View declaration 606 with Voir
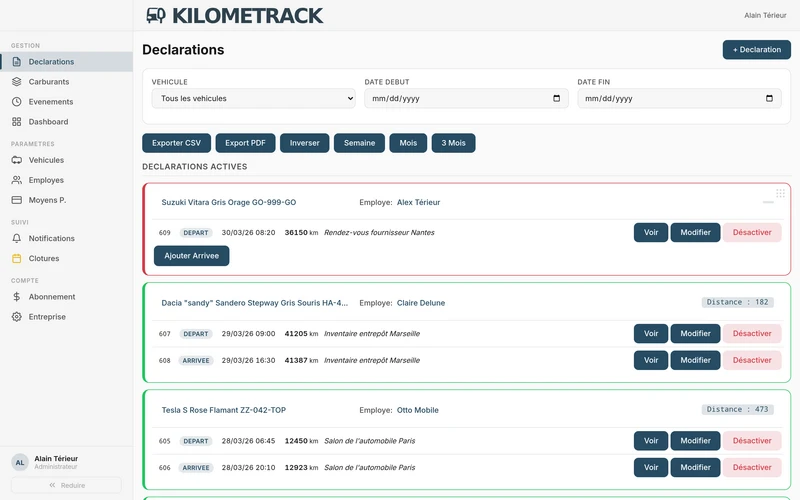Screen dimensions: 800x500 (651, 467)
